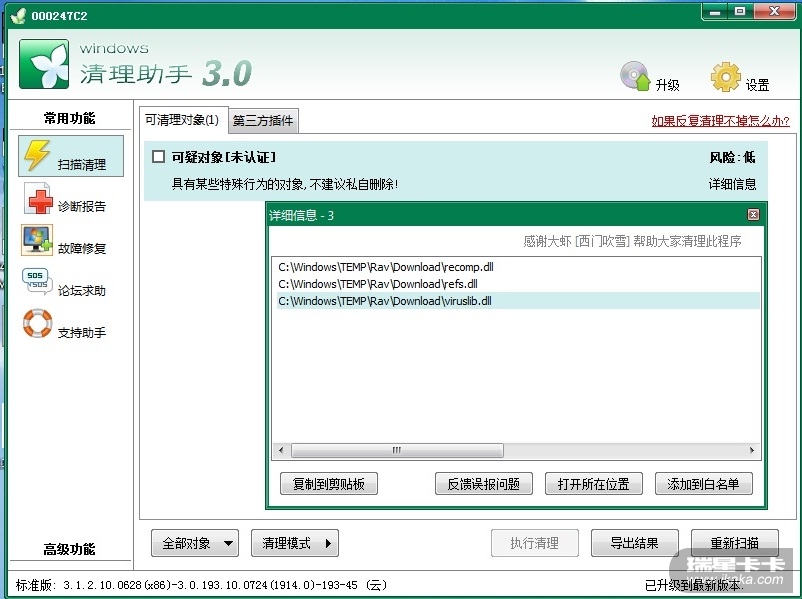Click the 详细信息 link in the risk row

pyautogui.click(x=732, y=184)
